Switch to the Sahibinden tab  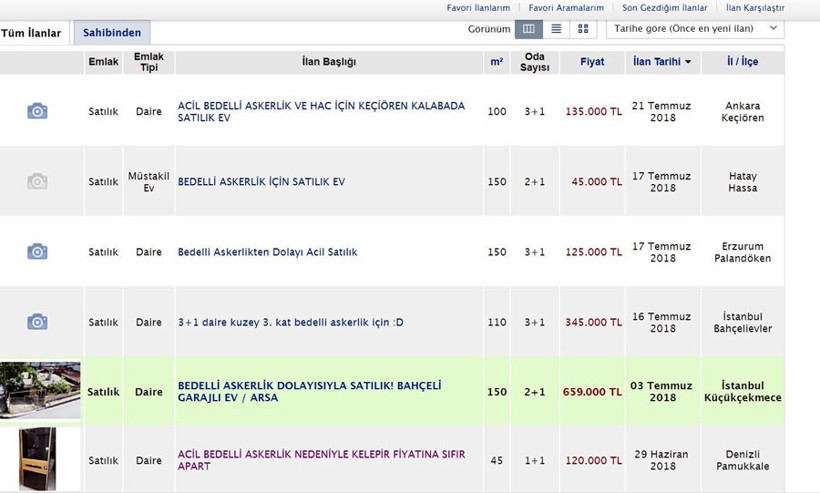coord(112,33)
